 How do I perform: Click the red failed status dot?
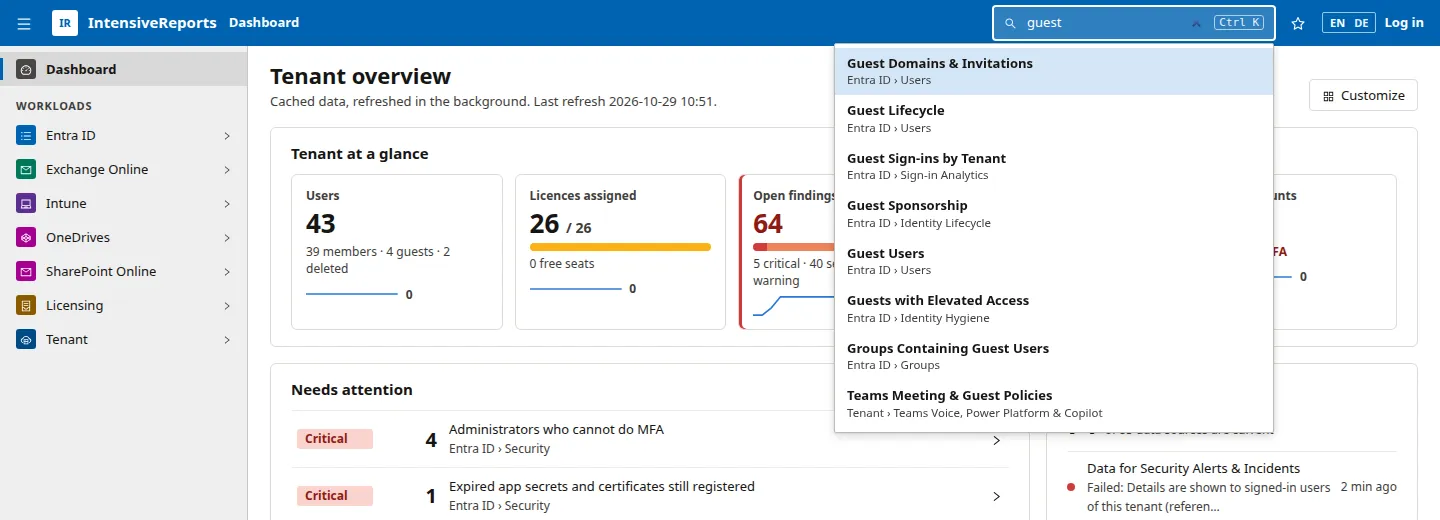(1071, 488)
